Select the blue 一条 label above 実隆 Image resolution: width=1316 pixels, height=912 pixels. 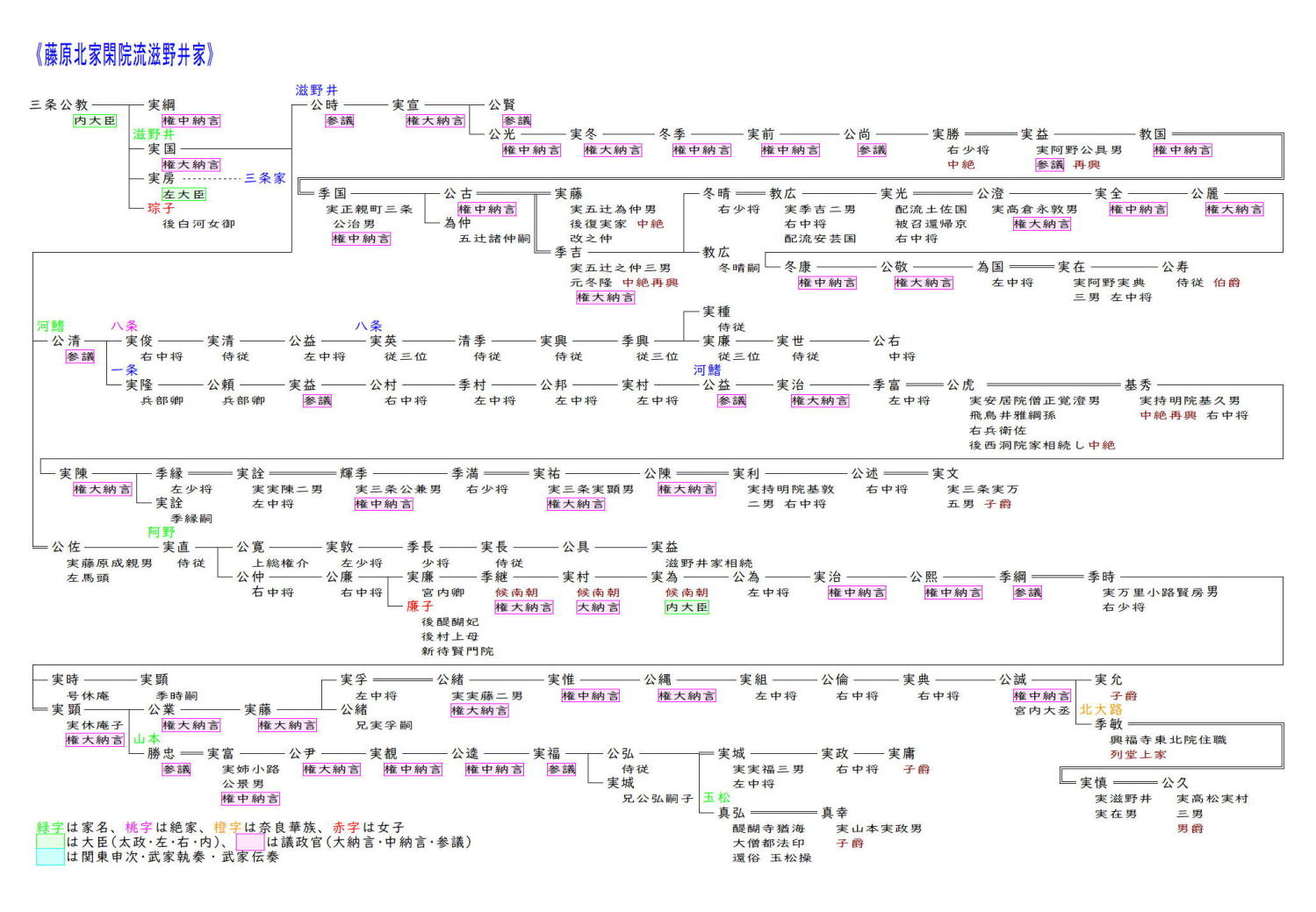125,370
